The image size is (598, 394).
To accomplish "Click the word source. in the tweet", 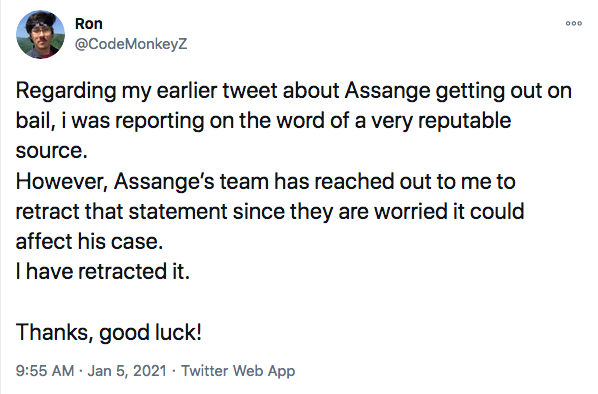I will point(51,151).
